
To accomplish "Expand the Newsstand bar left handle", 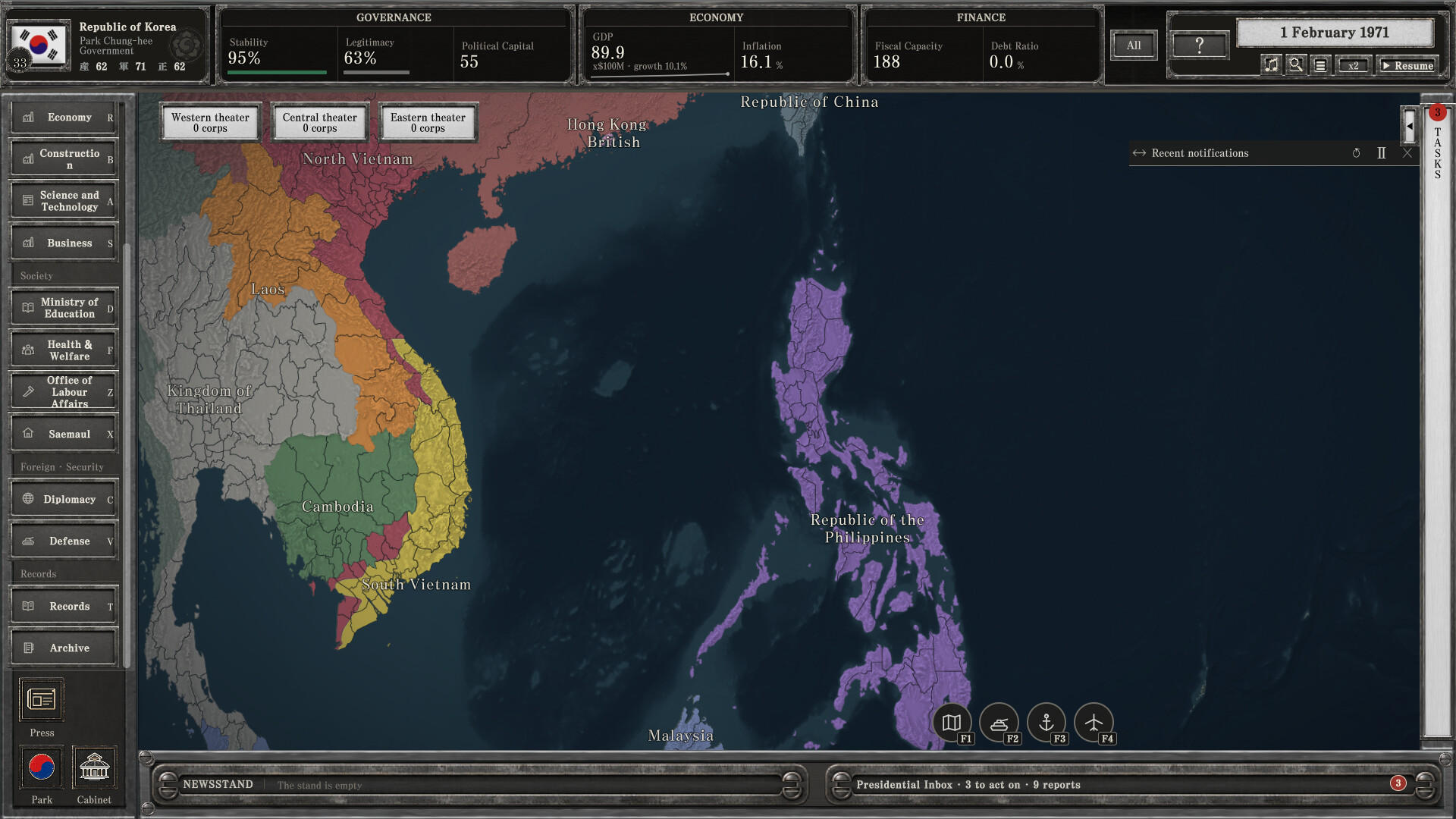I will click(168, 785).
